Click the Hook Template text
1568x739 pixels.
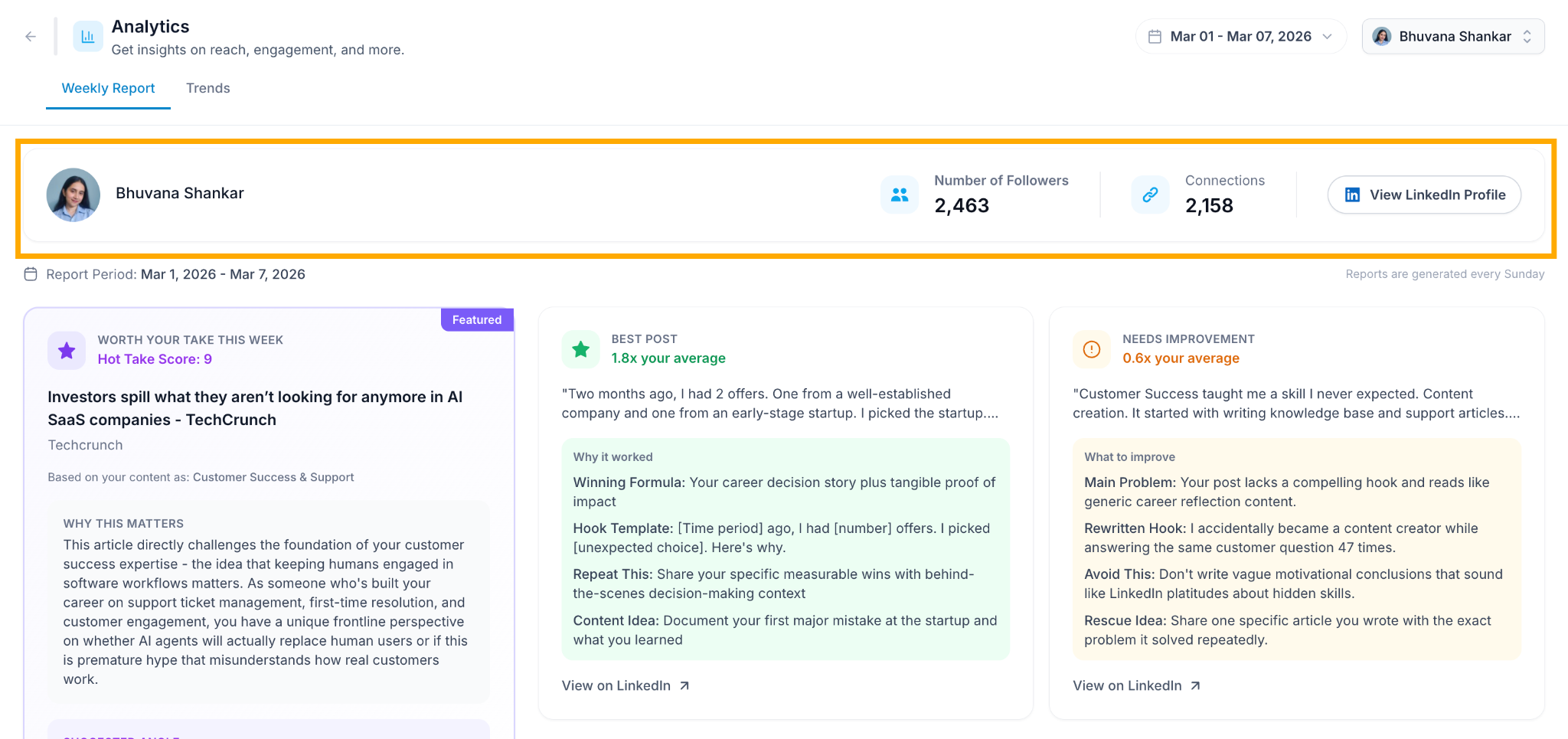(x=782, y=538)
